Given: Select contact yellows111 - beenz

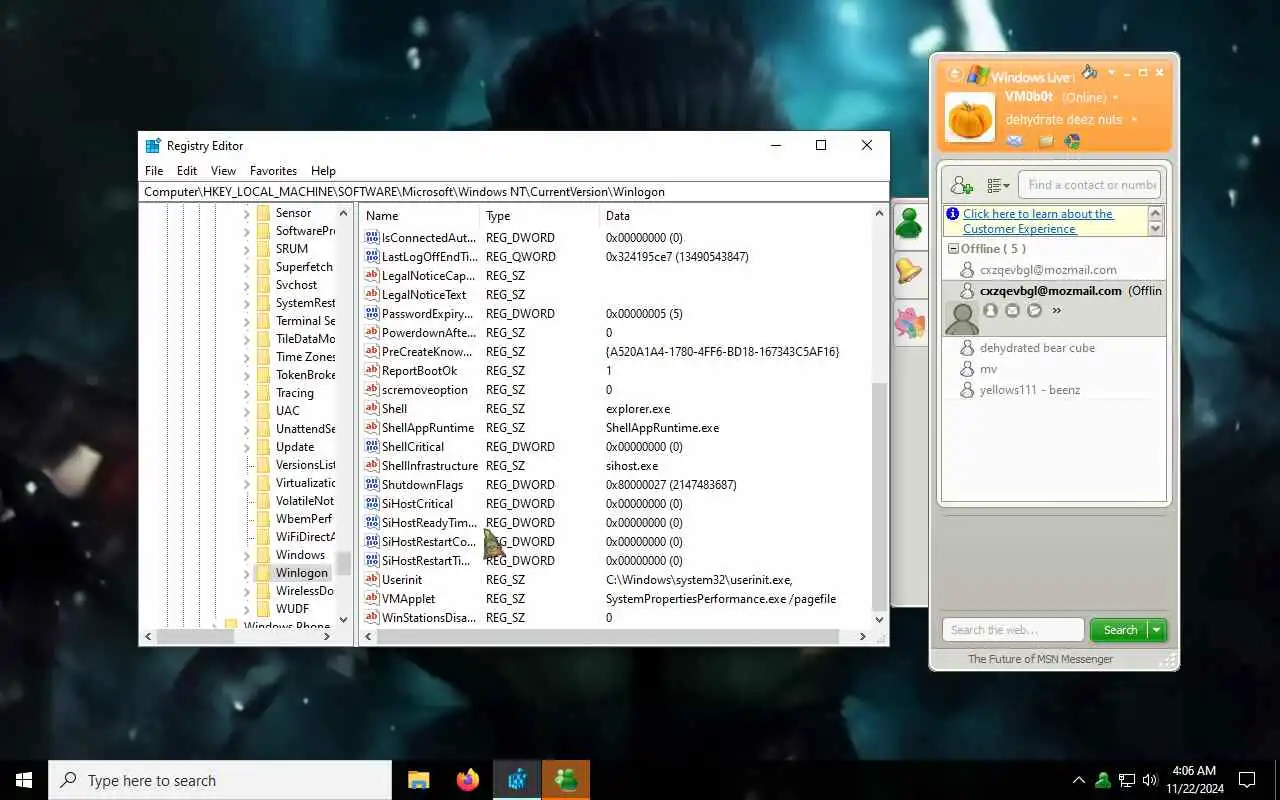Looking at the screenshot, I should click(1030, 390).
